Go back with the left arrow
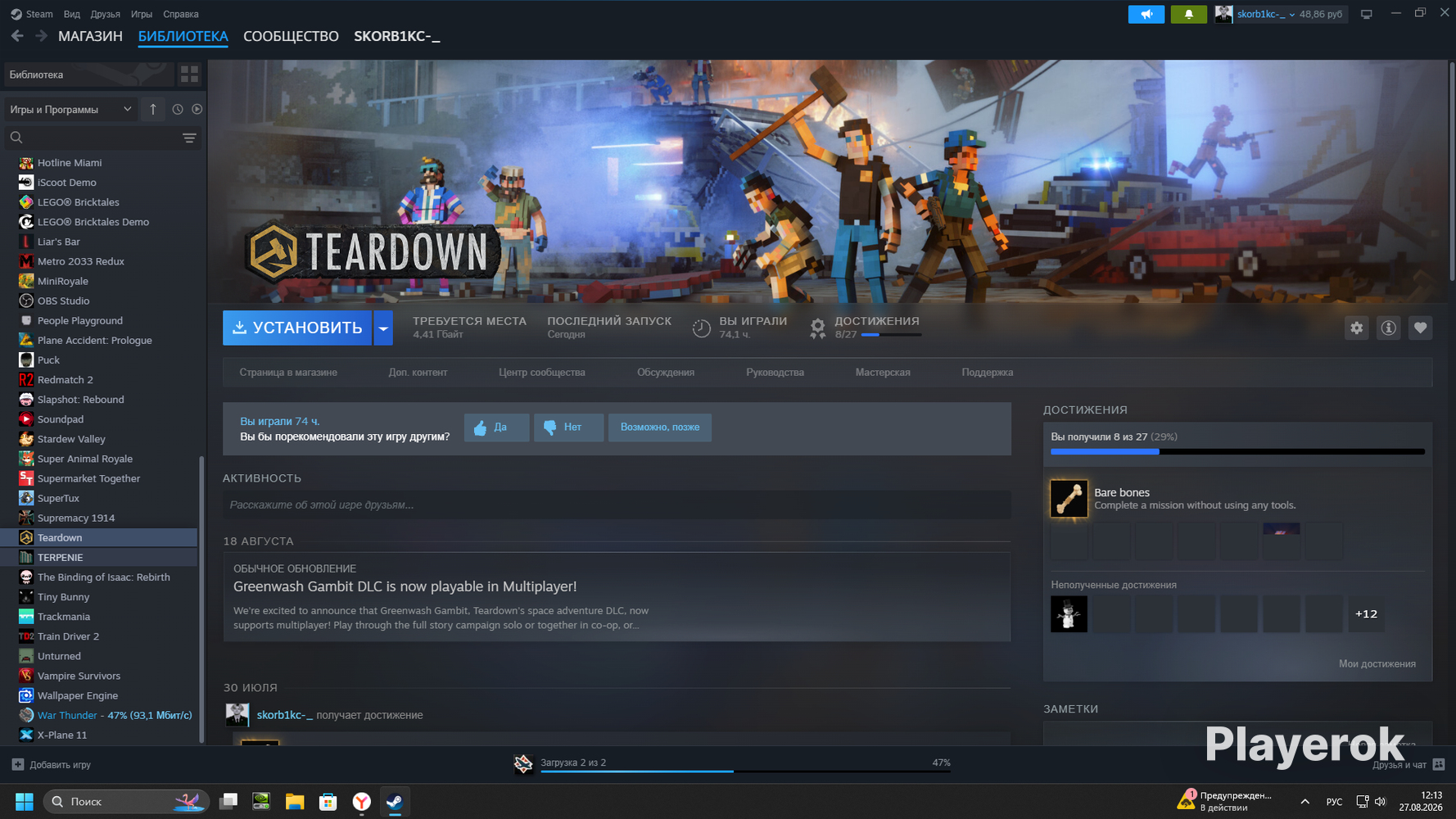1456x819 pixels. tap(17, 36)
